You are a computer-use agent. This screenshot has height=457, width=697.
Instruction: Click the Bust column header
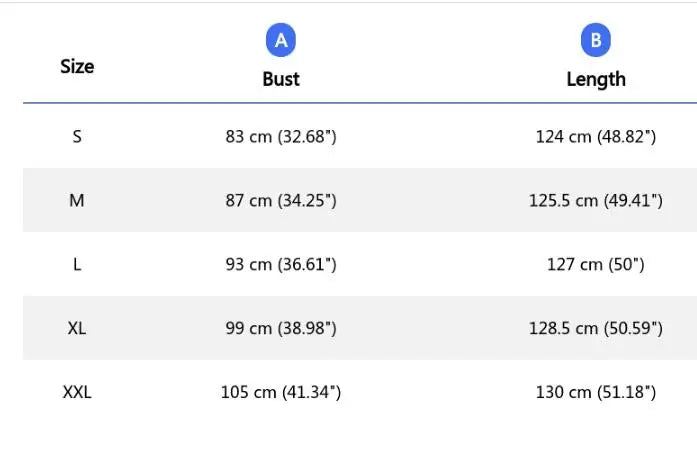281,79
